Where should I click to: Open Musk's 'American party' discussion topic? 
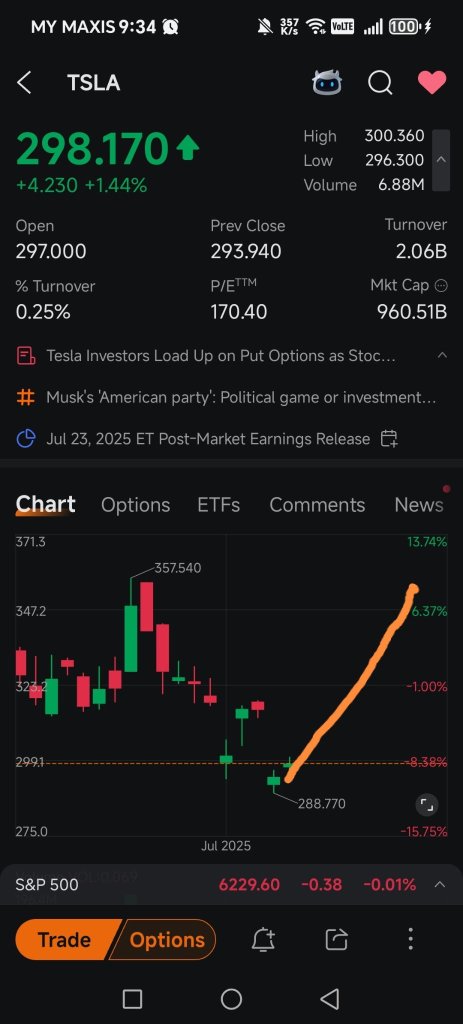coord(241,397)
